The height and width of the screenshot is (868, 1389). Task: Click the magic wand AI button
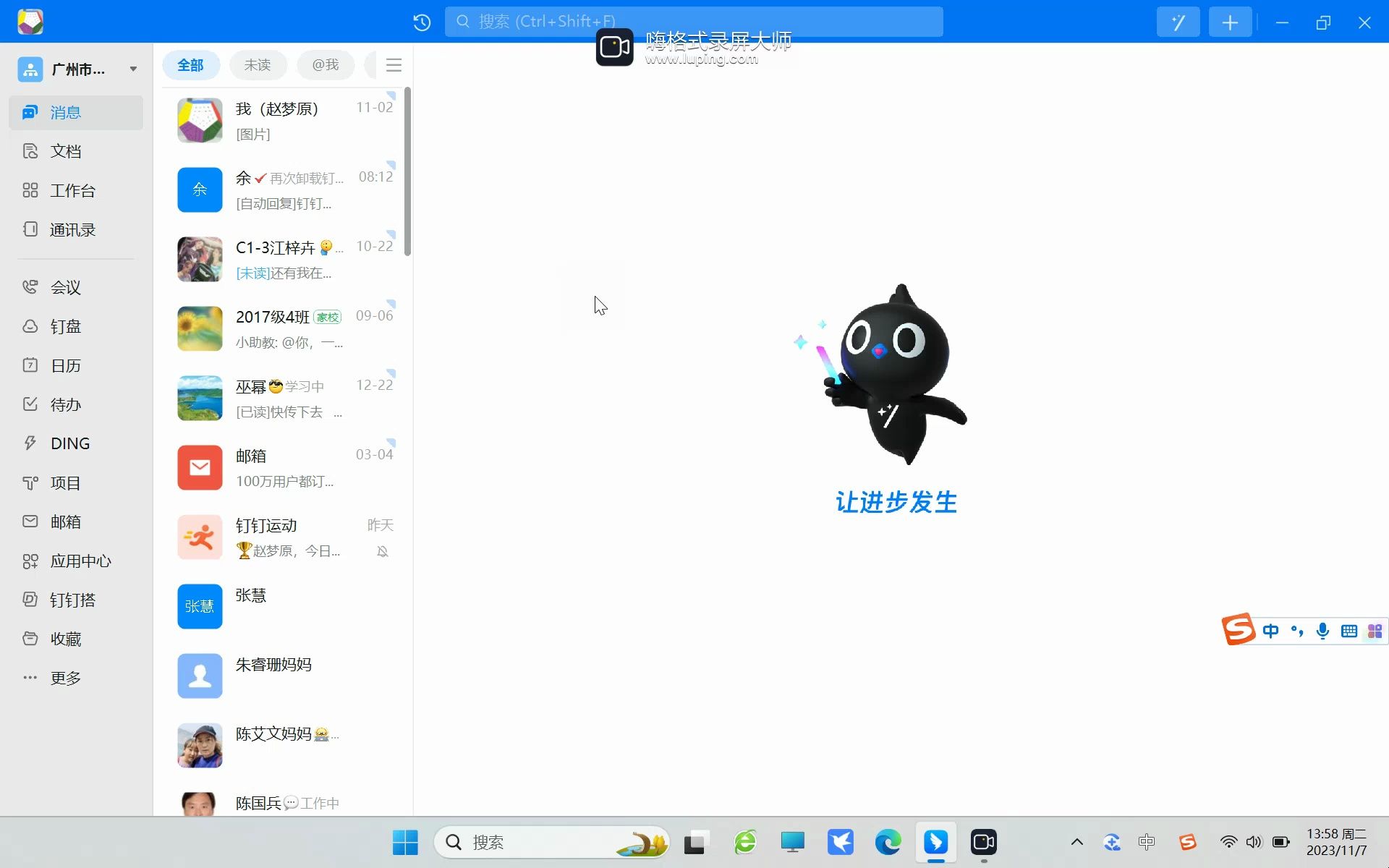coord(1178,22)
